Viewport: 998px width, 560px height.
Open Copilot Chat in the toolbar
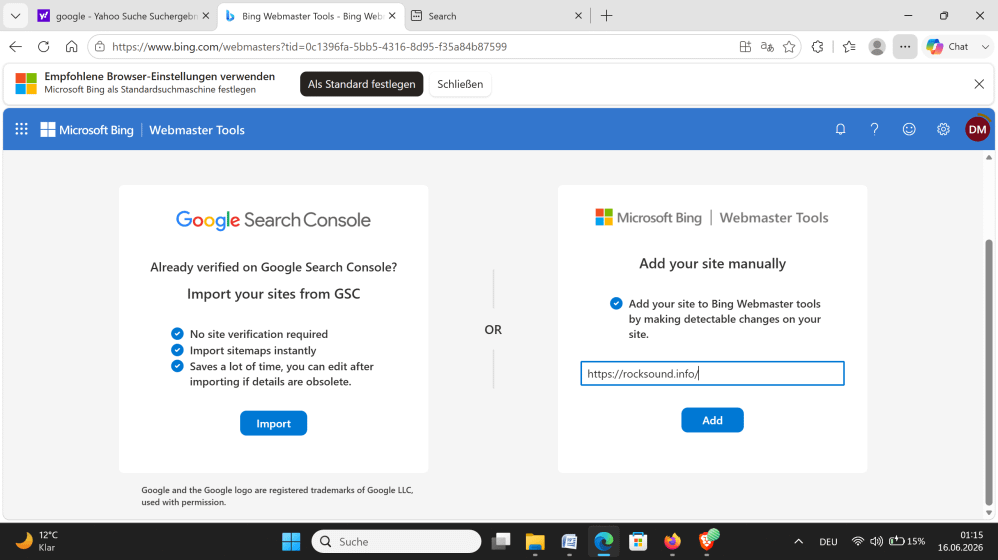click(948, 46)
